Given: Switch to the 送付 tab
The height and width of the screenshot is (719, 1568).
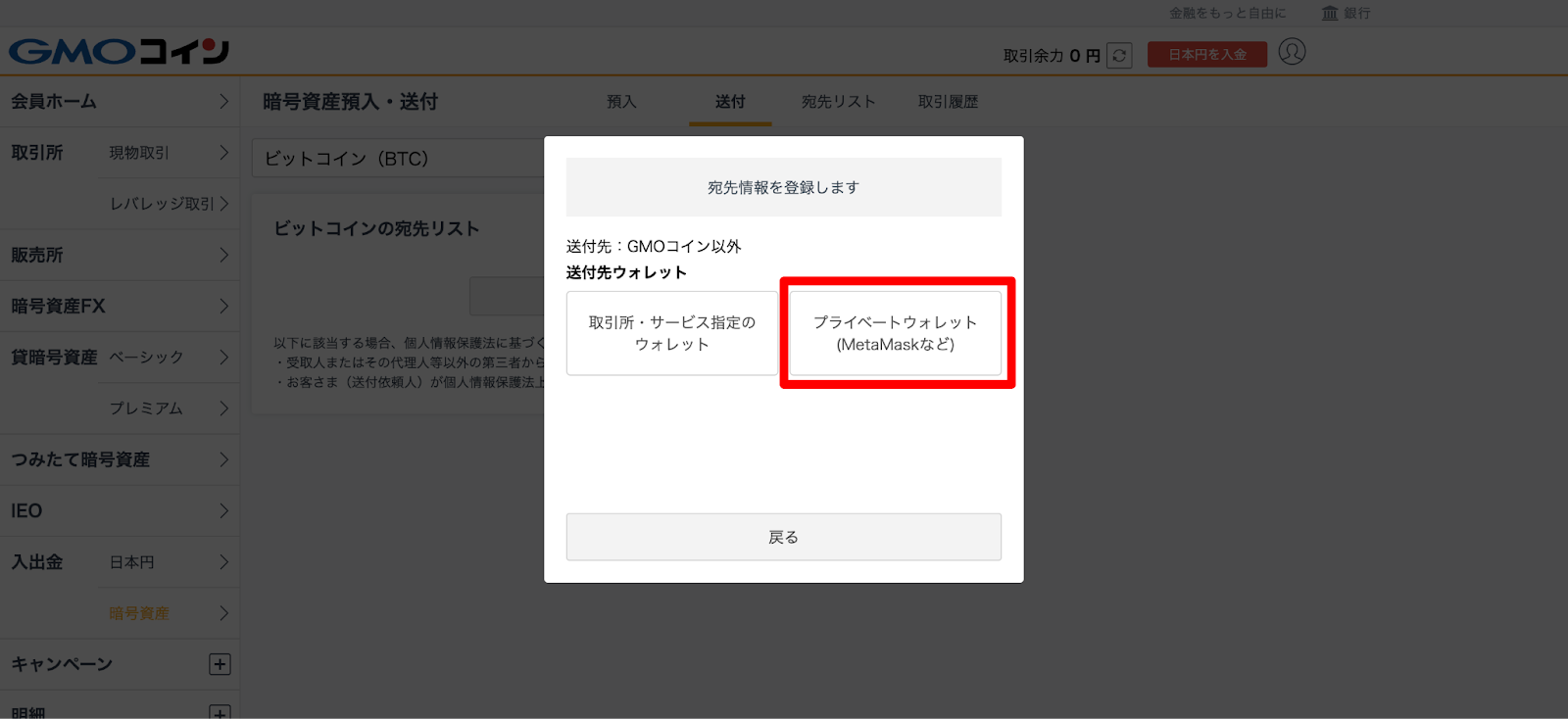Looking at the screenshot, I should click(x=730, y=102).
